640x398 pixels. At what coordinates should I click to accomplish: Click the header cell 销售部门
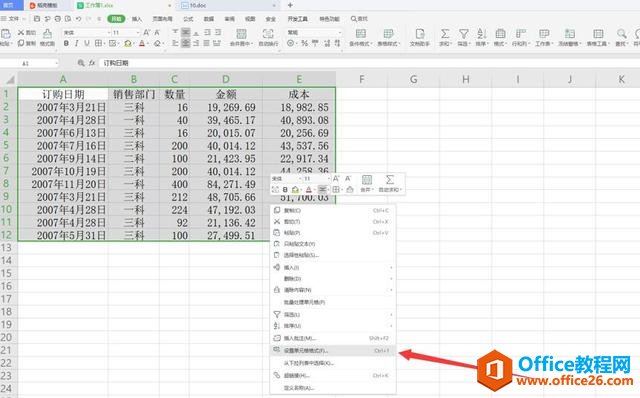click(x=133, y=94)
